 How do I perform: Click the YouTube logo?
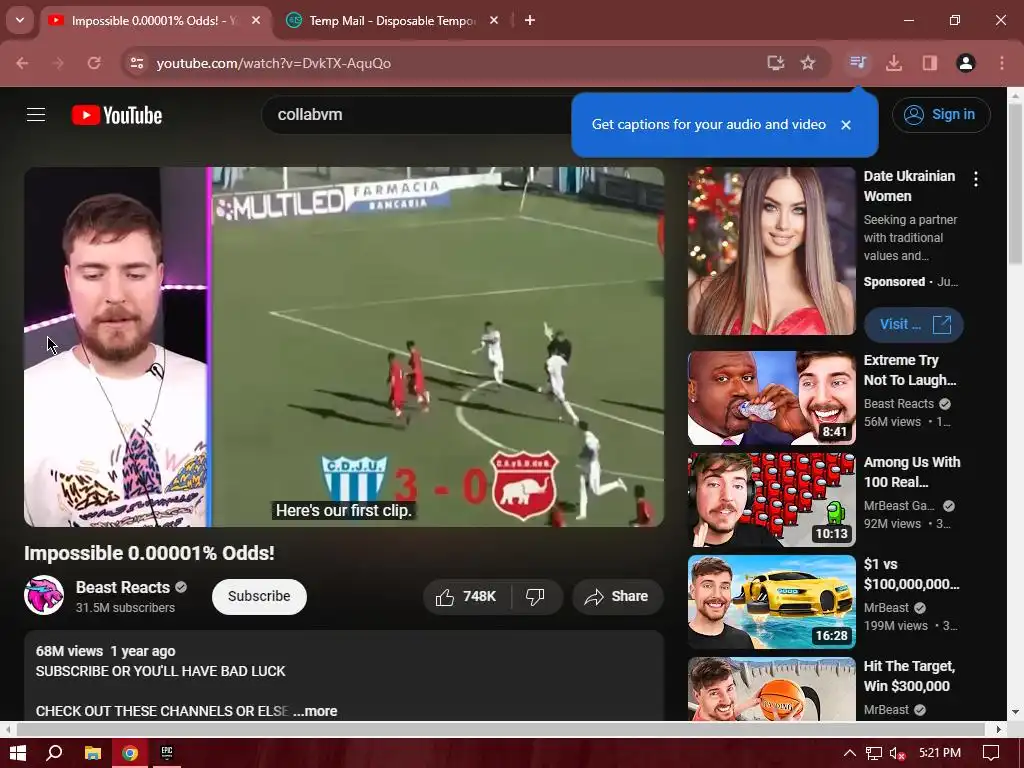tap(117, 115)
